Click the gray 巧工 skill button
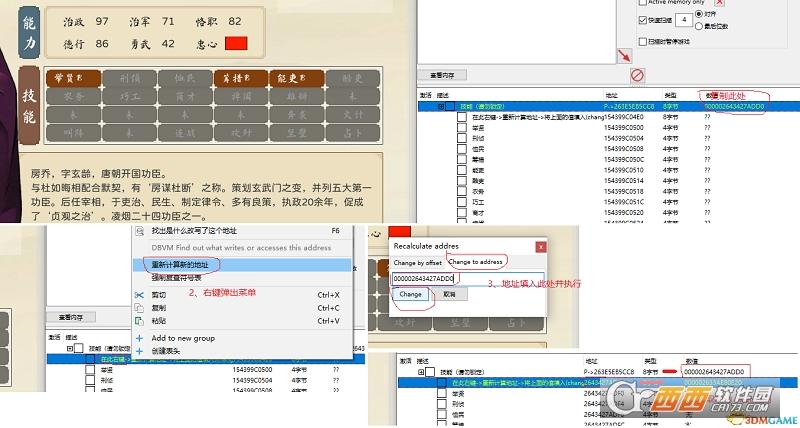 pos(129,96)
